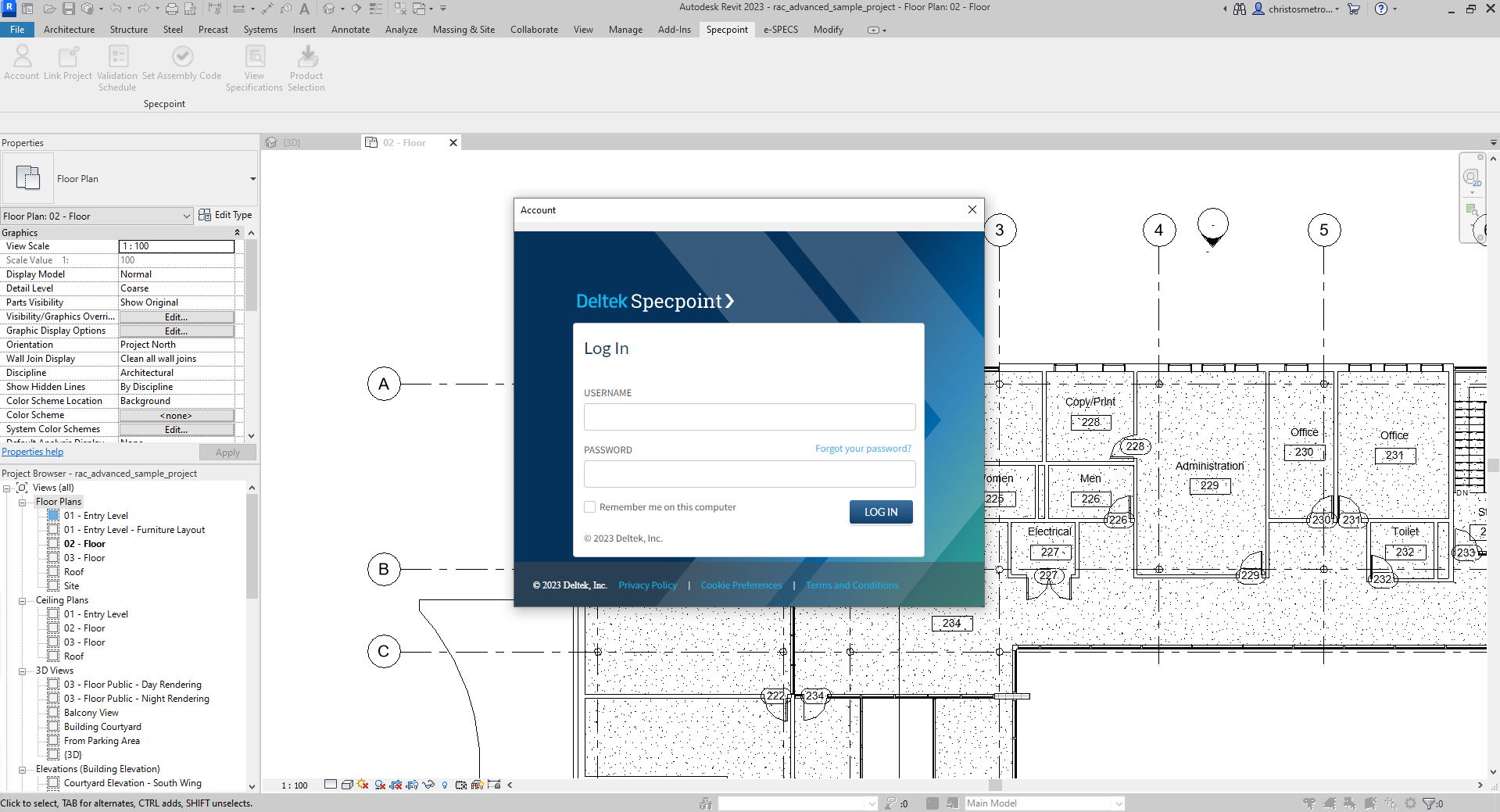The image size is (1500, 812).
Task: Enable Remember me on this computer
Action: click(590, 507)
